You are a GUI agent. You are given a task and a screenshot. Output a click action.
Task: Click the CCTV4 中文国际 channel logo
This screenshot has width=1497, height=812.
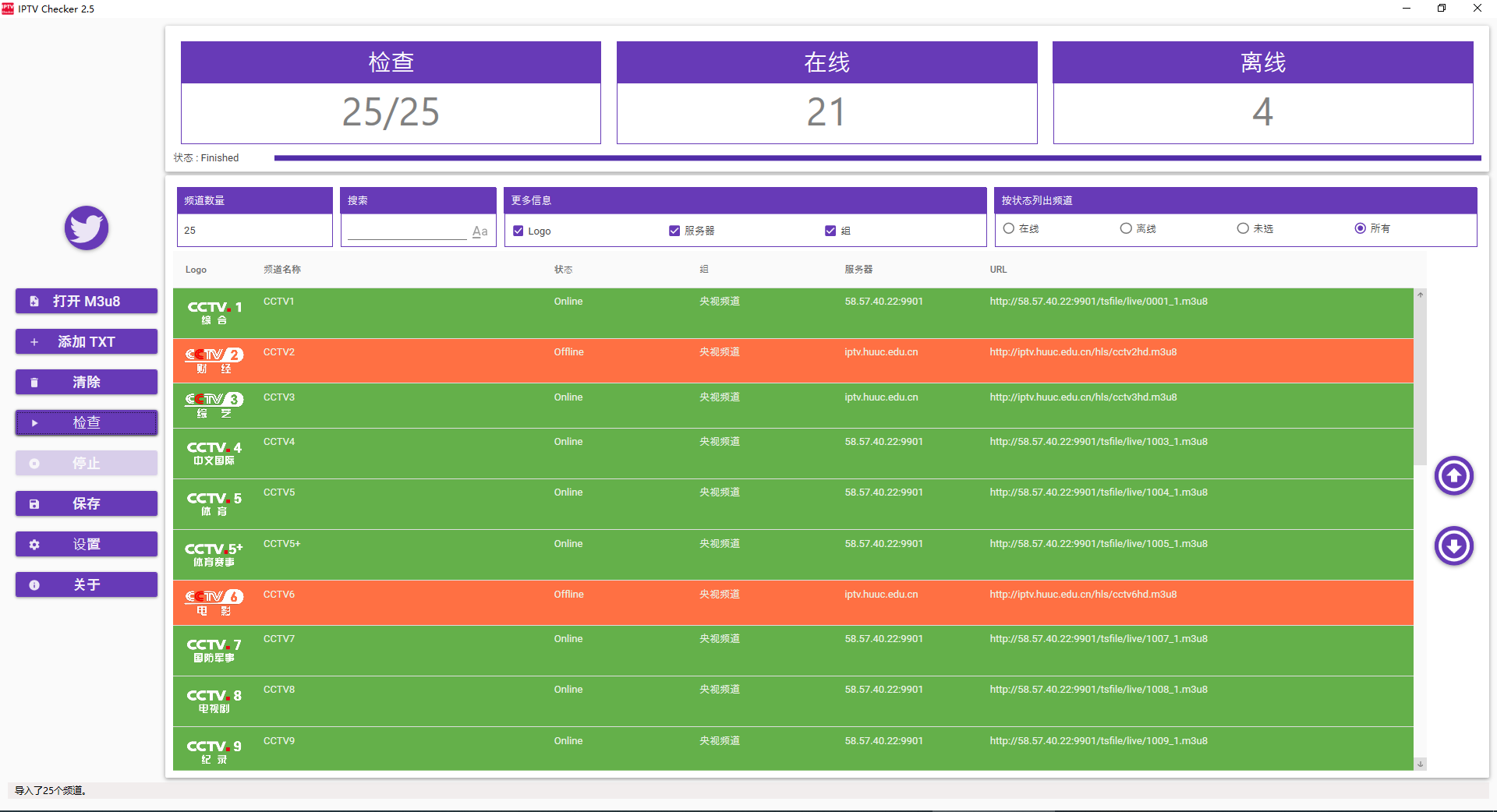point(214,453)
